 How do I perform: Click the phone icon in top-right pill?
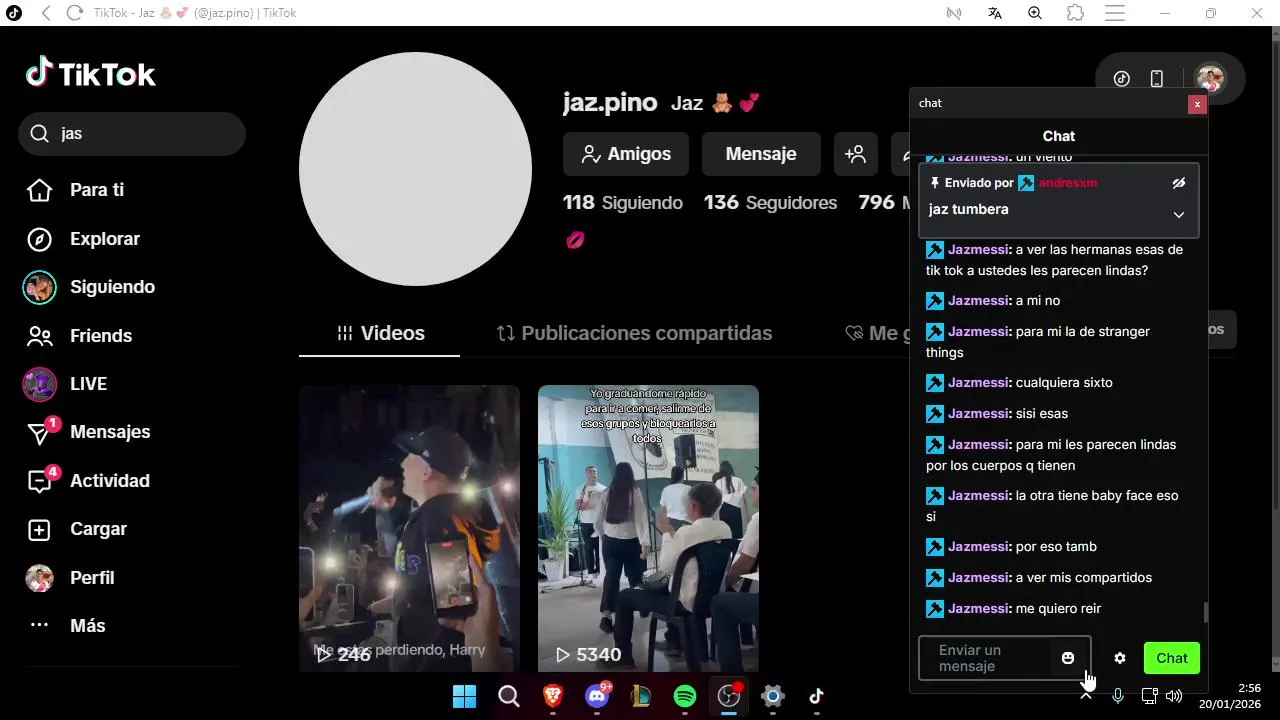pyautogui.click(x=1157, y=79)
